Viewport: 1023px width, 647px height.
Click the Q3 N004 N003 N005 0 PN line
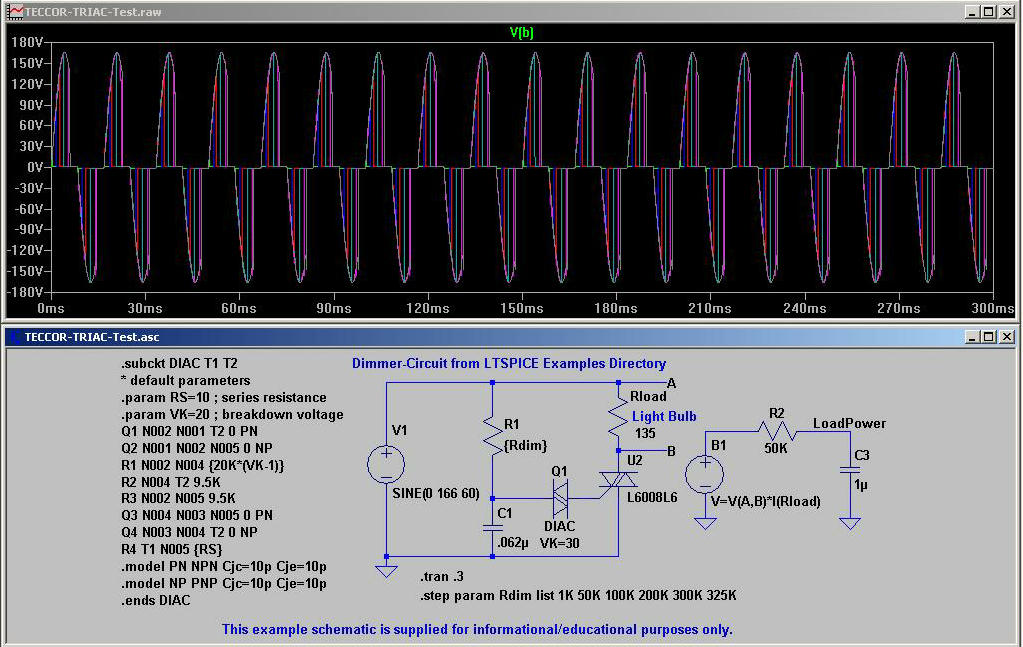click(x=196, y=515)
